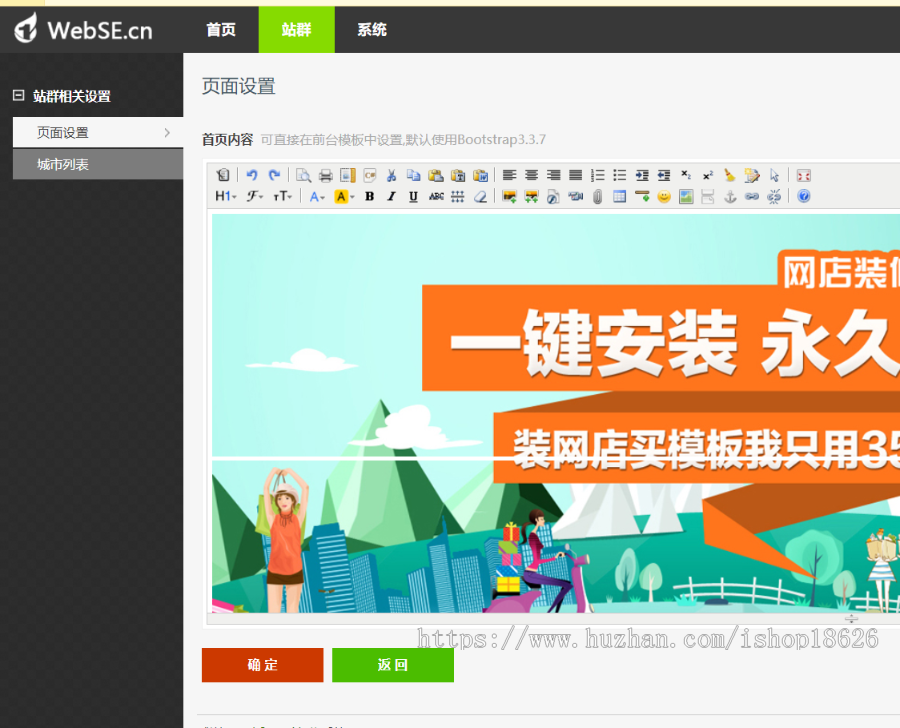Open the yellow highlight color picker
This screenshot has height=728, width=900.
(344, 196)
